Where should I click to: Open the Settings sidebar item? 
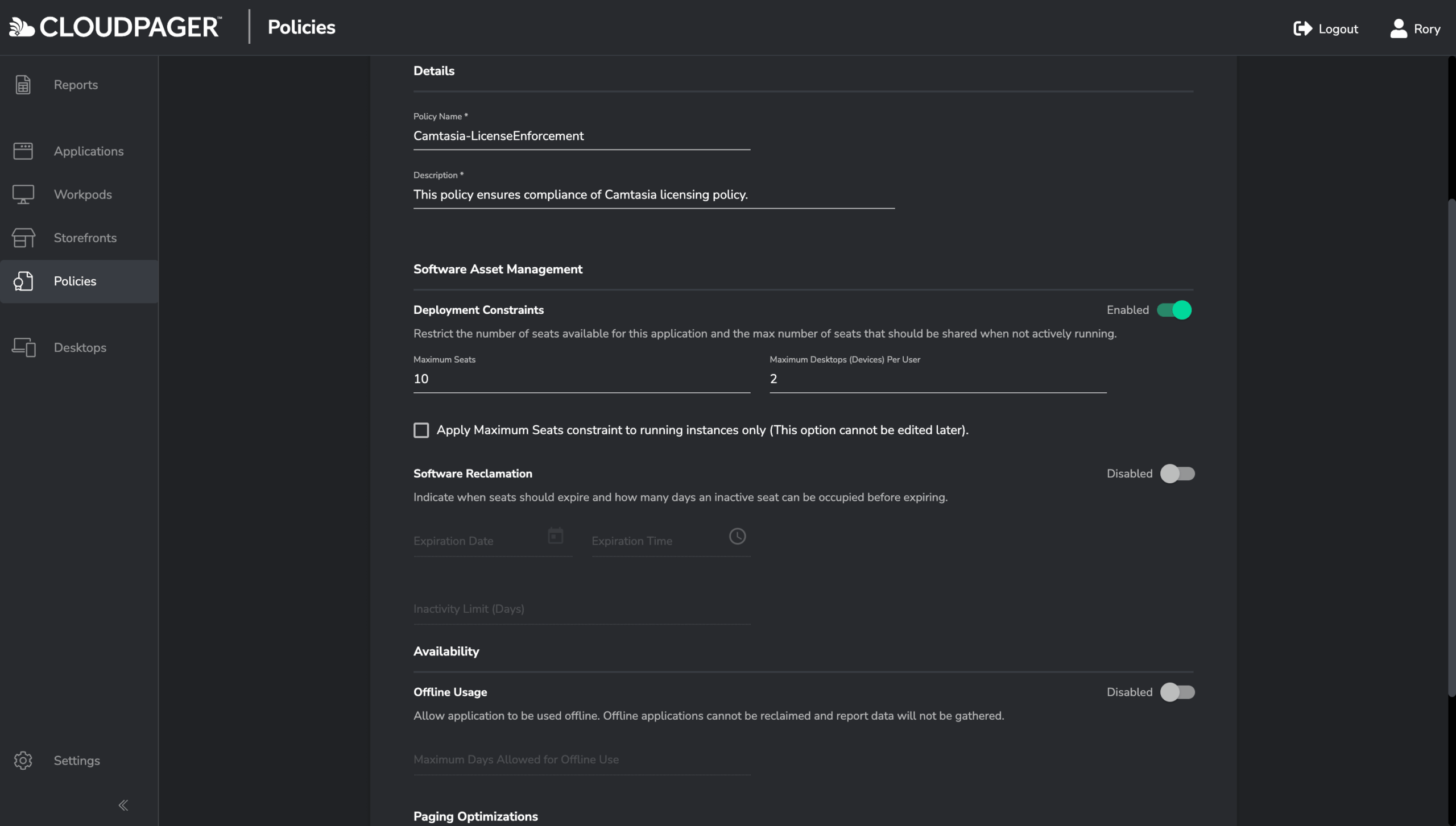[79, 761]
